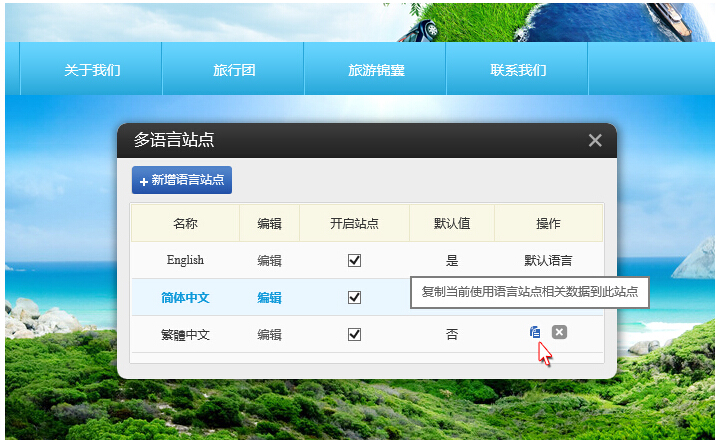Click the 默认值 column header
Image resolution: width=716 pixels, height=440 pixels.
point(452,223)
